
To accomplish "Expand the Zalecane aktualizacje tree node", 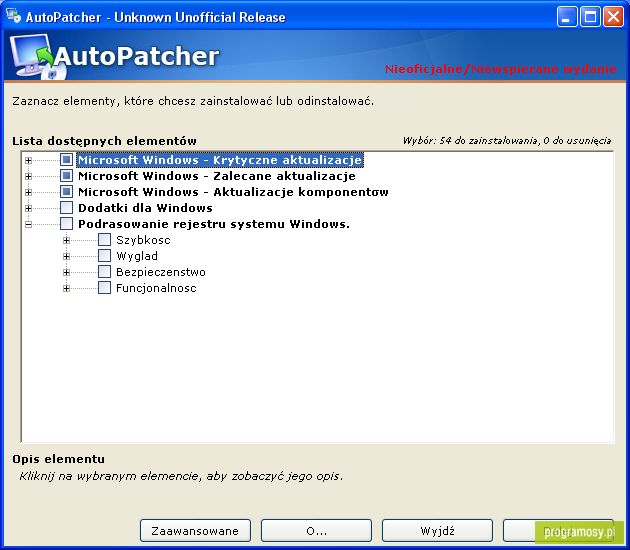I will coord(28,176).
